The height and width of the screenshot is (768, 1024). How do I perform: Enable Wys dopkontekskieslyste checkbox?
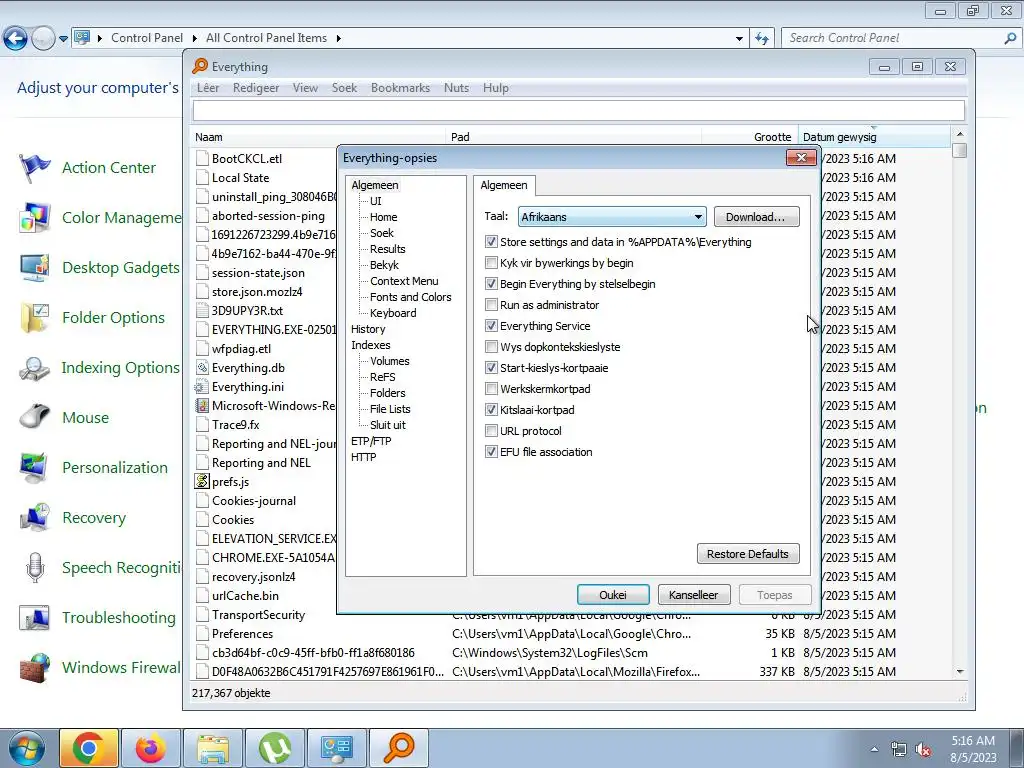pyautogui.click(x=491, y=347)
